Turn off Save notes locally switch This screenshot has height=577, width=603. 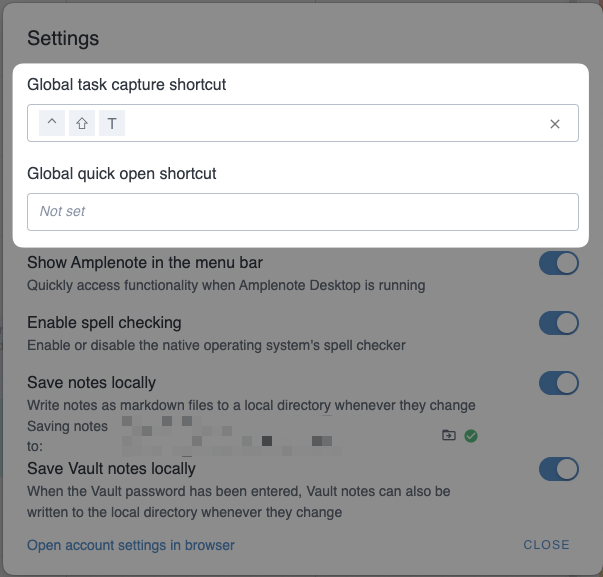point(558,383)
